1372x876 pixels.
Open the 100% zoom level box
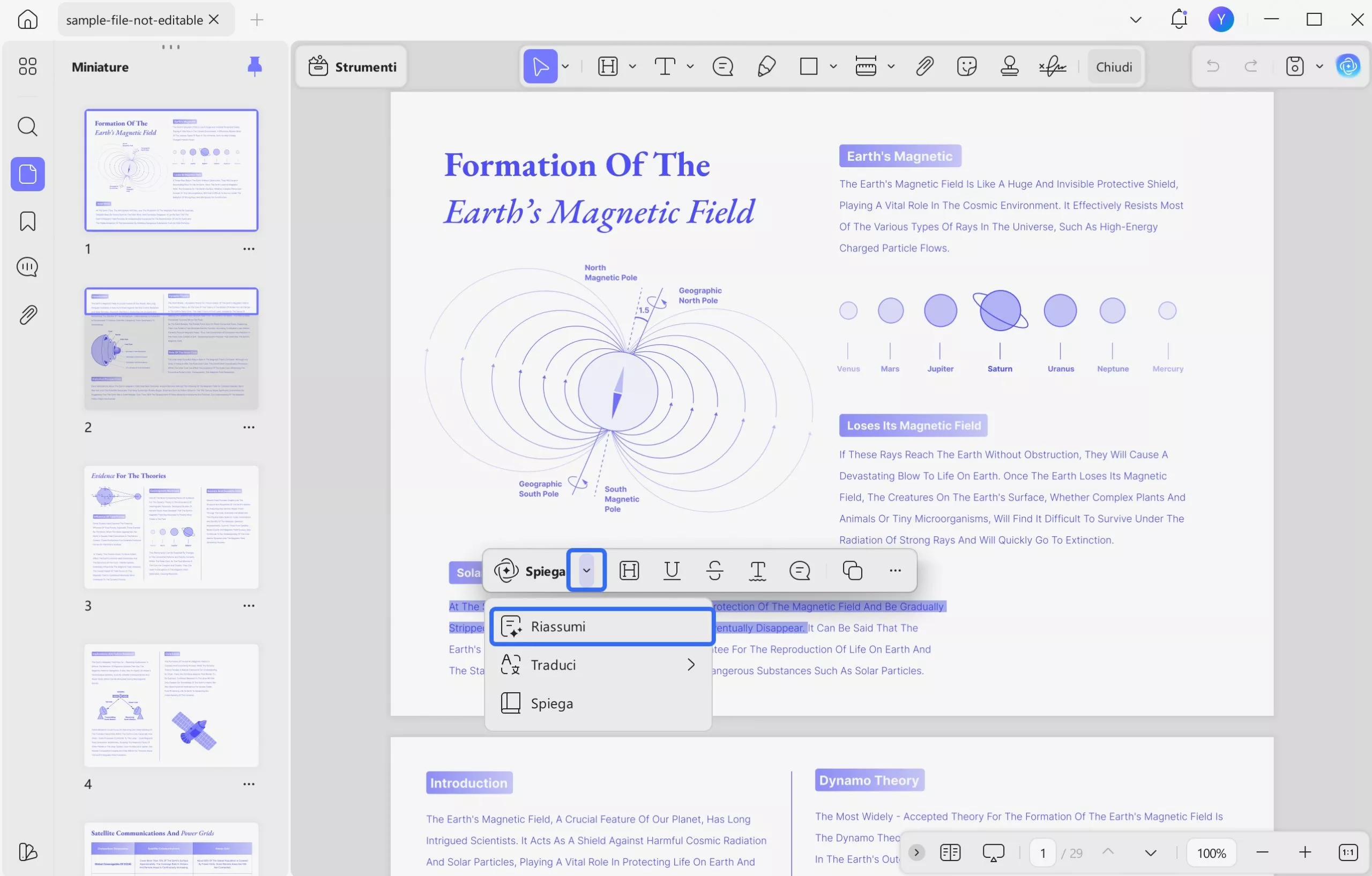1211,852
